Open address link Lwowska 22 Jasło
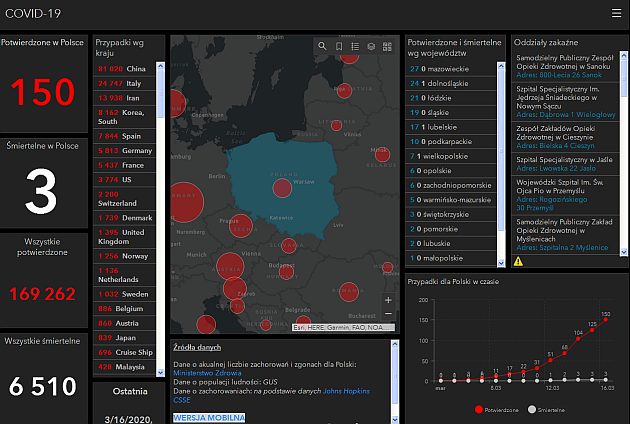 [556, 168]
